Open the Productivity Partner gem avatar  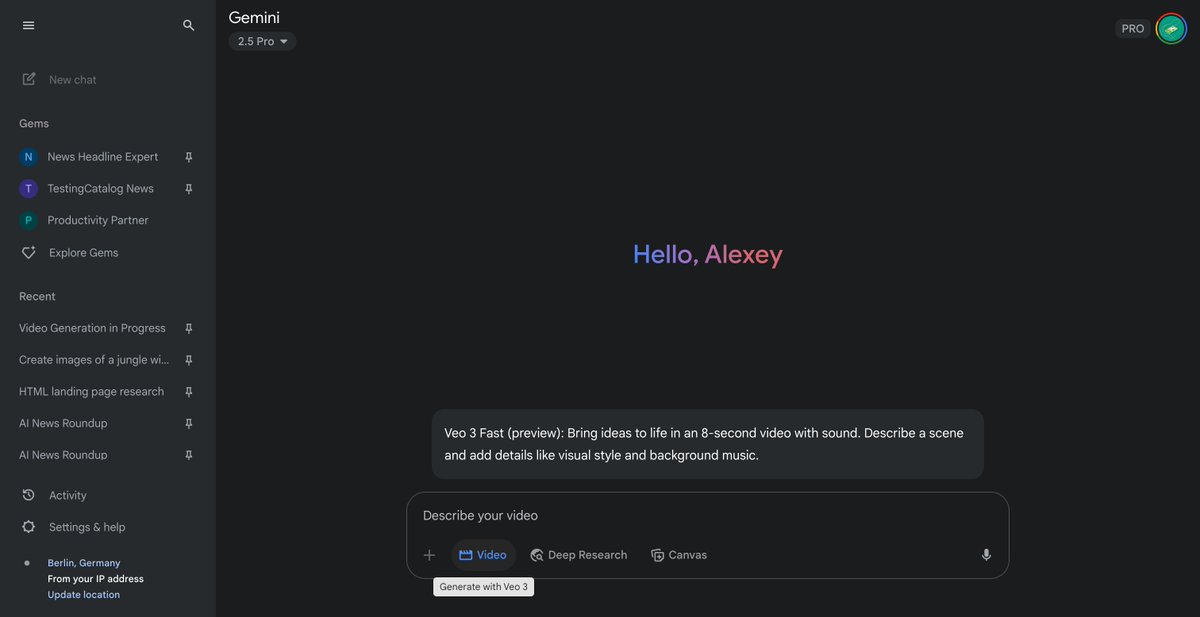28,220
